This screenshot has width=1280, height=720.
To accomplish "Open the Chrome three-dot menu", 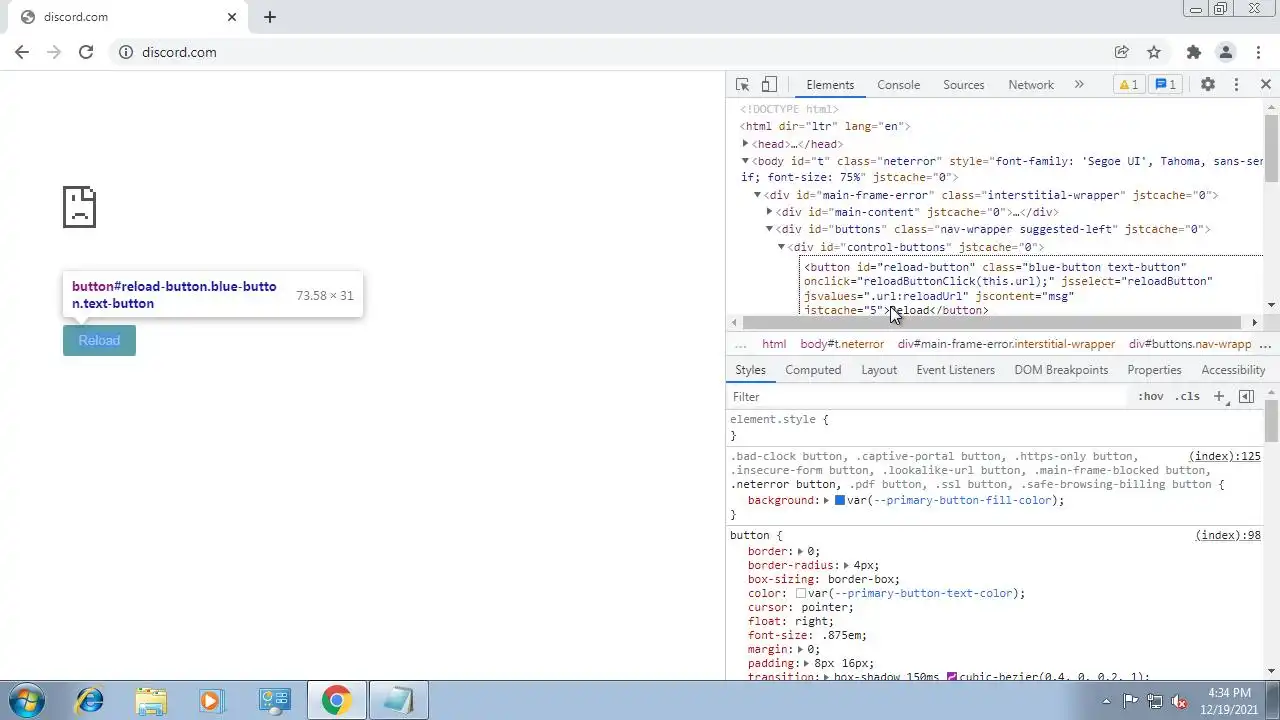I will click(1257, 52).
